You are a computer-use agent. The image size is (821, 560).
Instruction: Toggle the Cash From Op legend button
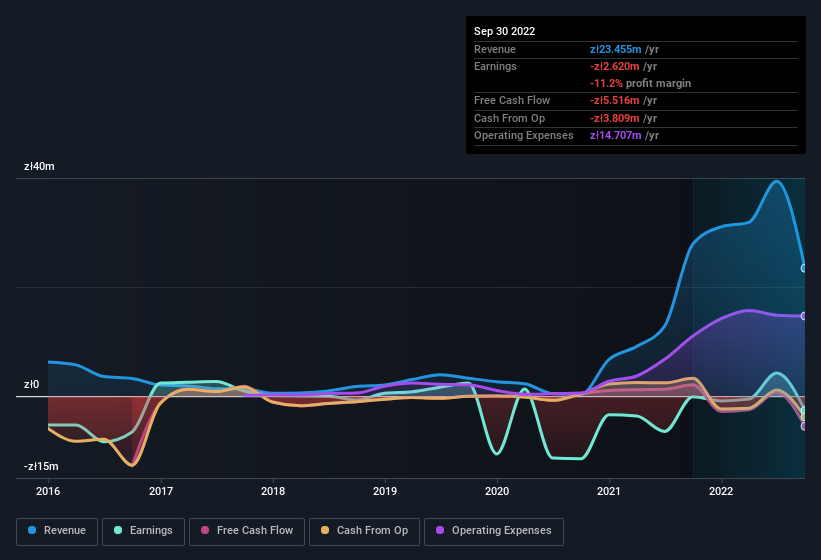click(x=364, y=531)
